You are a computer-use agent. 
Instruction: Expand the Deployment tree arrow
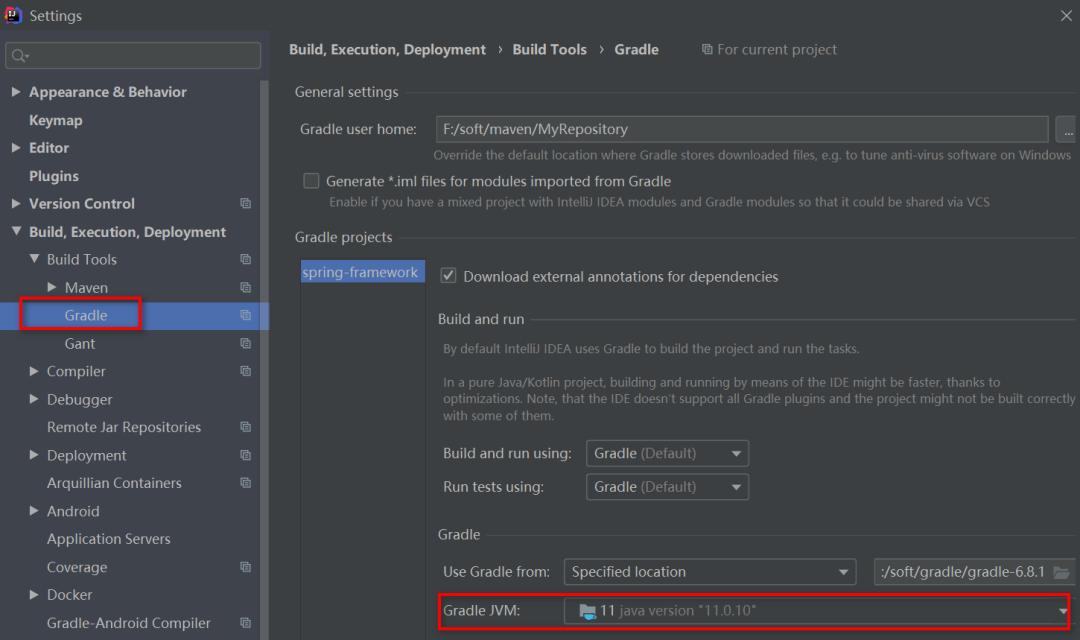[34, 455]
